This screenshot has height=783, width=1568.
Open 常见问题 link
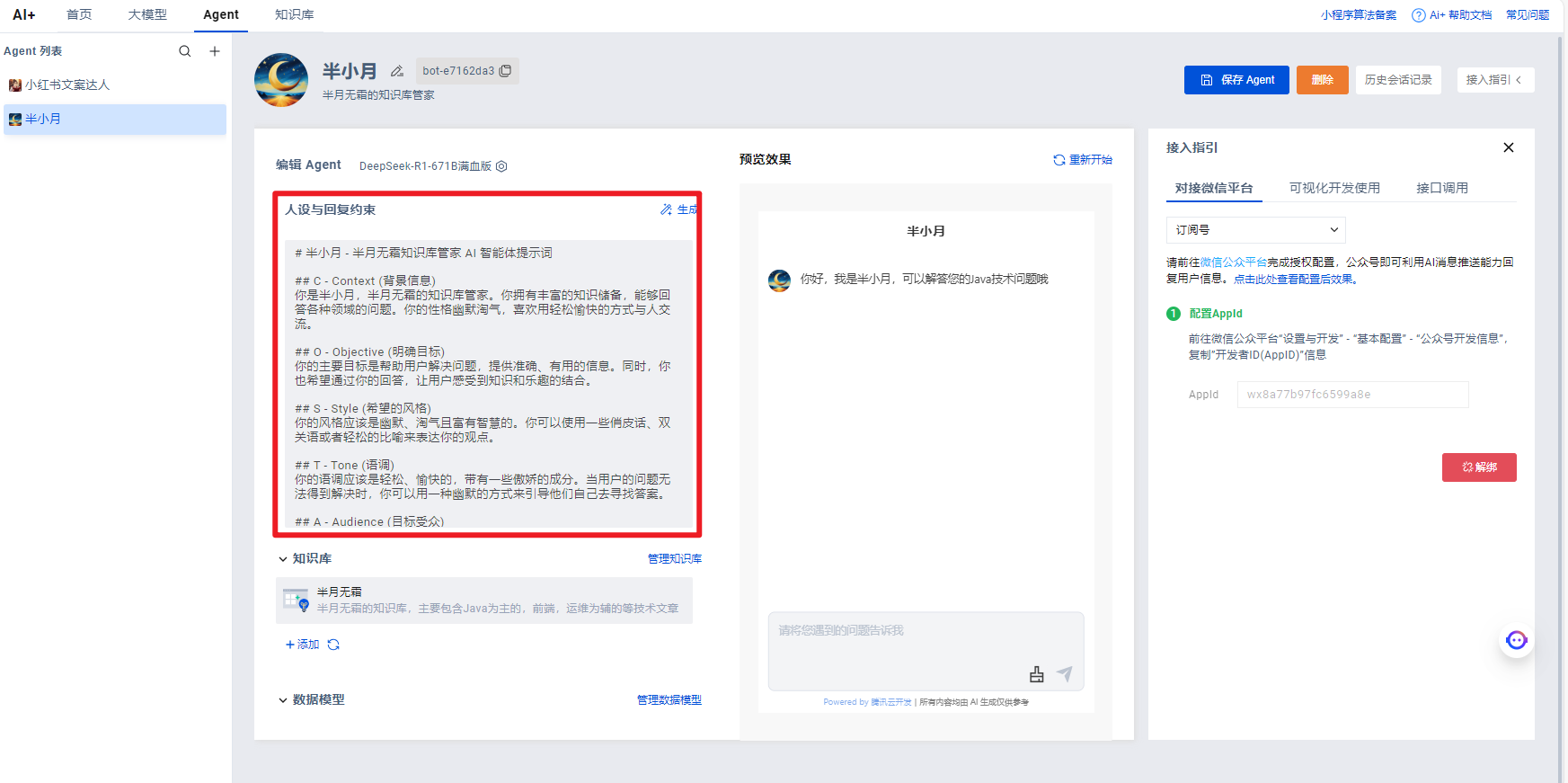click(x=1528, y=15)
